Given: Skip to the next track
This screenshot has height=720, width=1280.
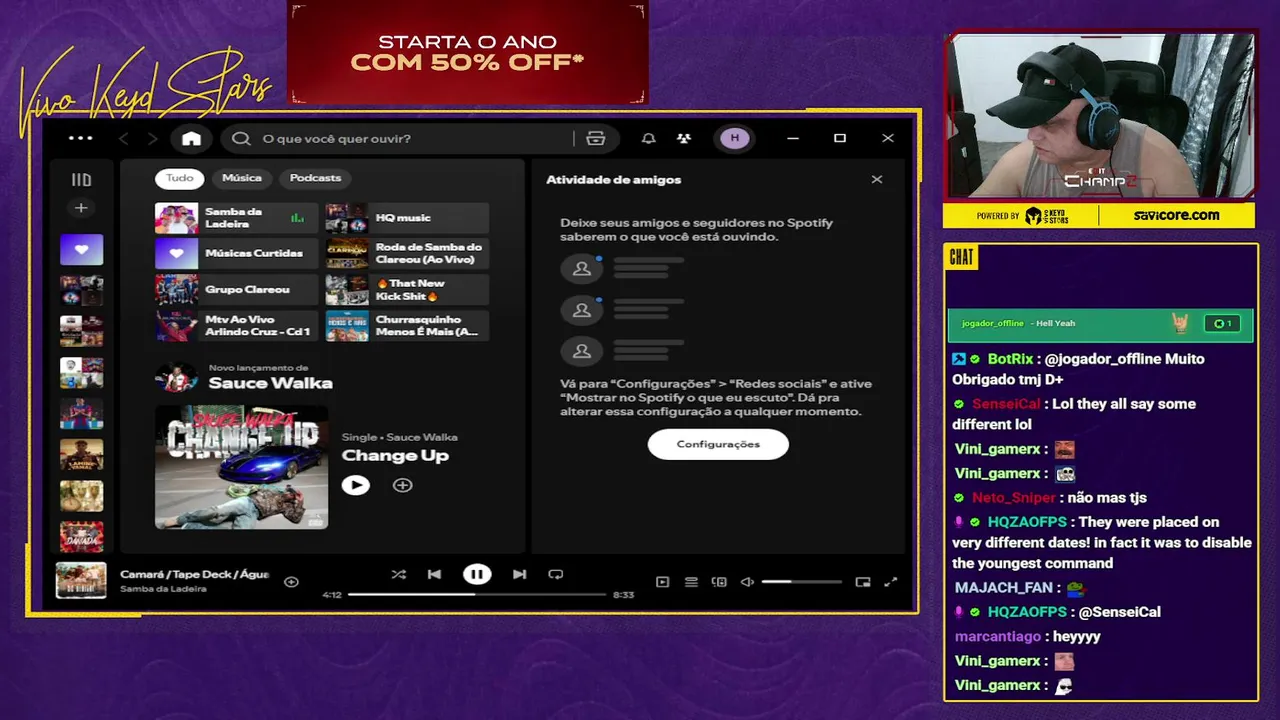Looking at the screenshot, I should pos(519,574).
